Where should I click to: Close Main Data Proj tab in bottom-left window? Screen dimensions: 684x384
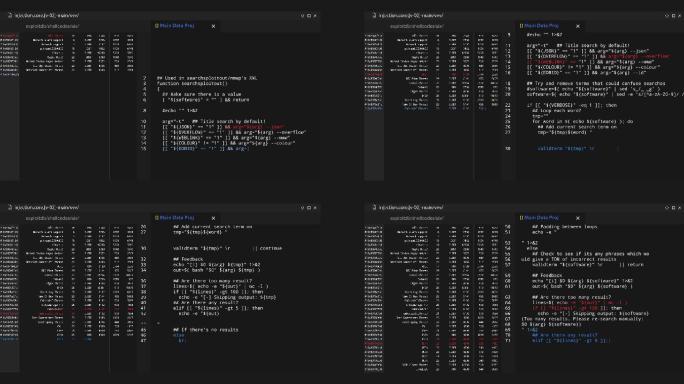pos(213,218)
